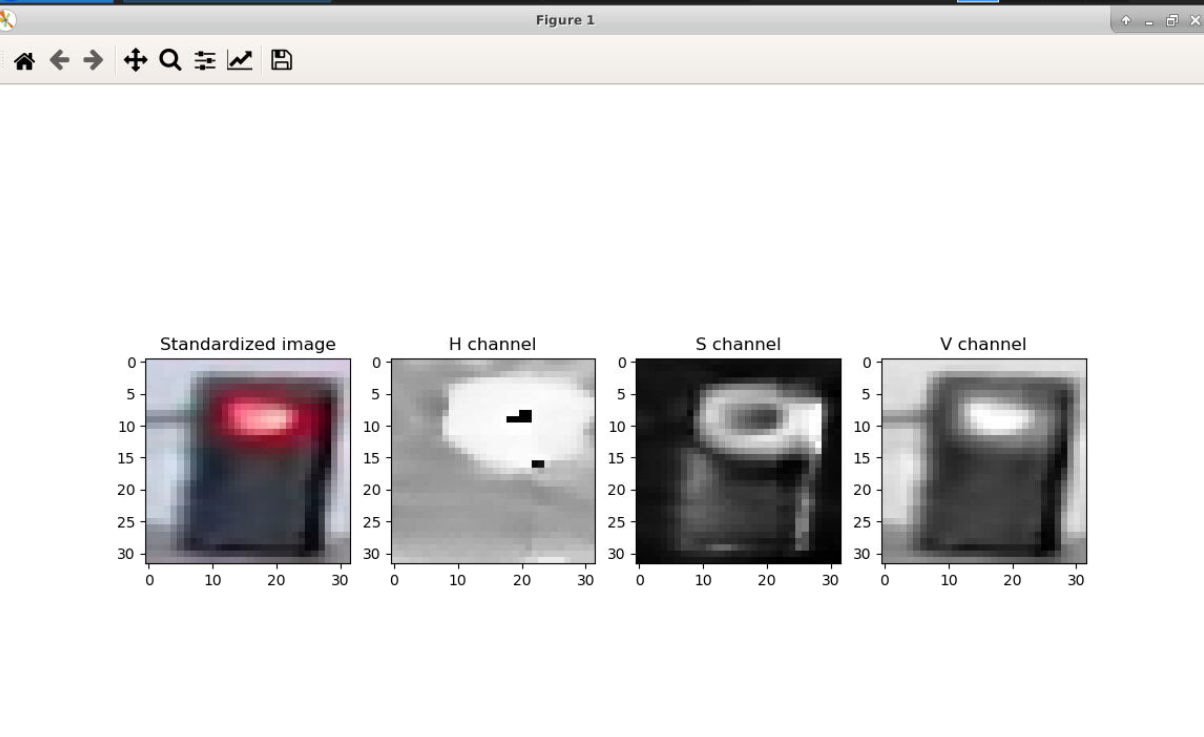Click the 'Figure 1' window title

tap(565, 20)
